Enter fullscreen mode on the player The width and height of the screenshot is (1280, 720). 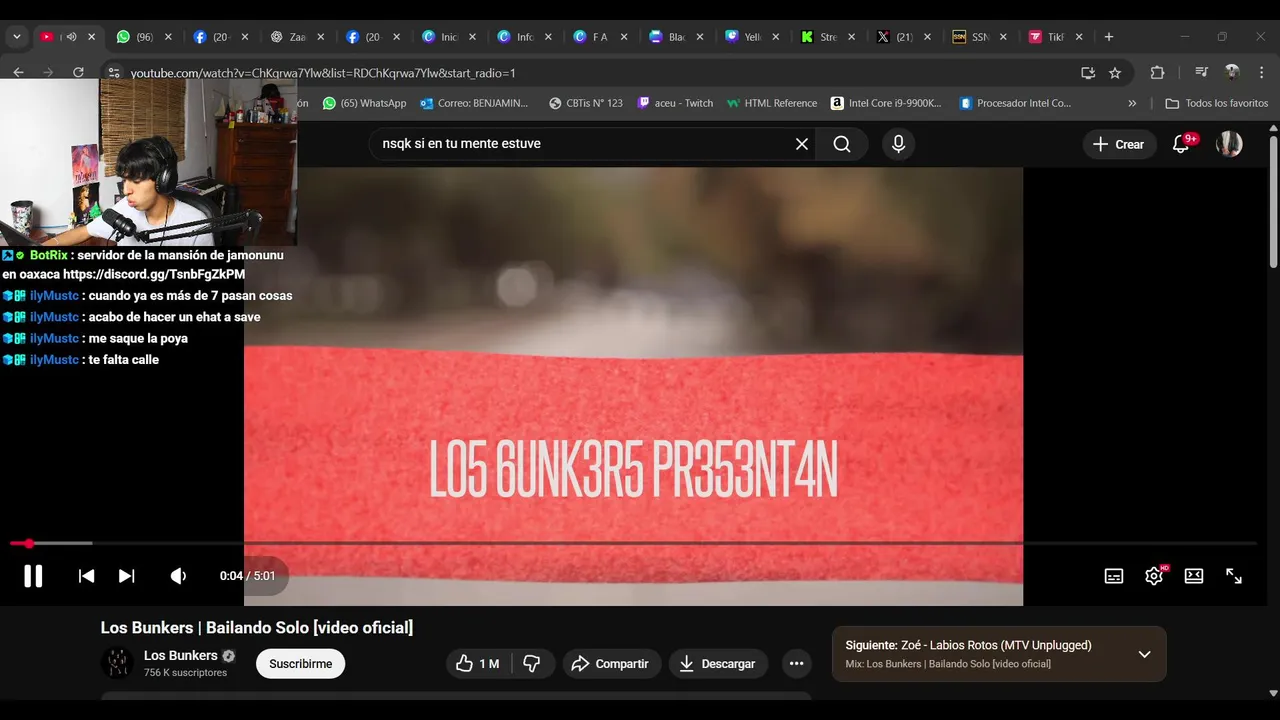[1234, 576]
